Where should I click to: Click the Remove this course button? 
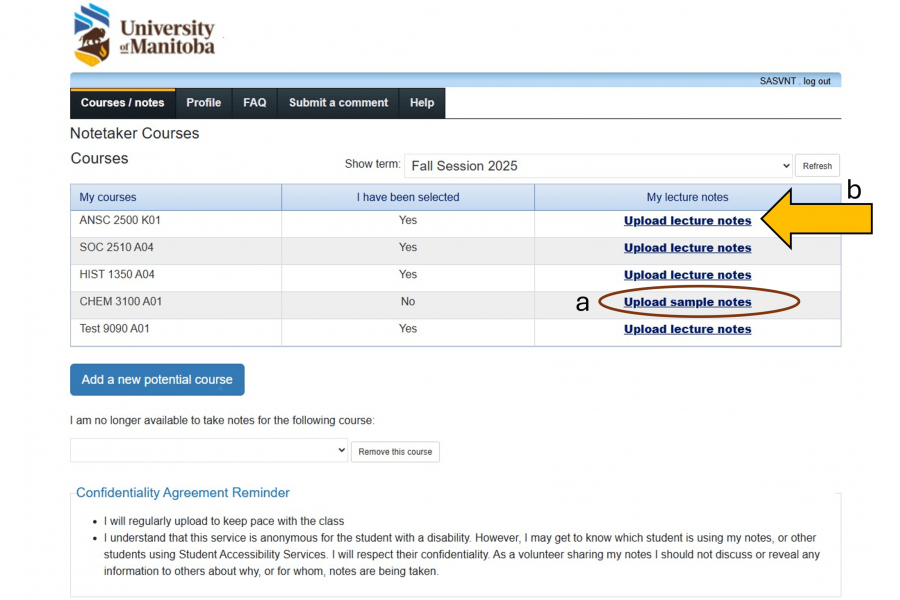click(x=395, y=451)
